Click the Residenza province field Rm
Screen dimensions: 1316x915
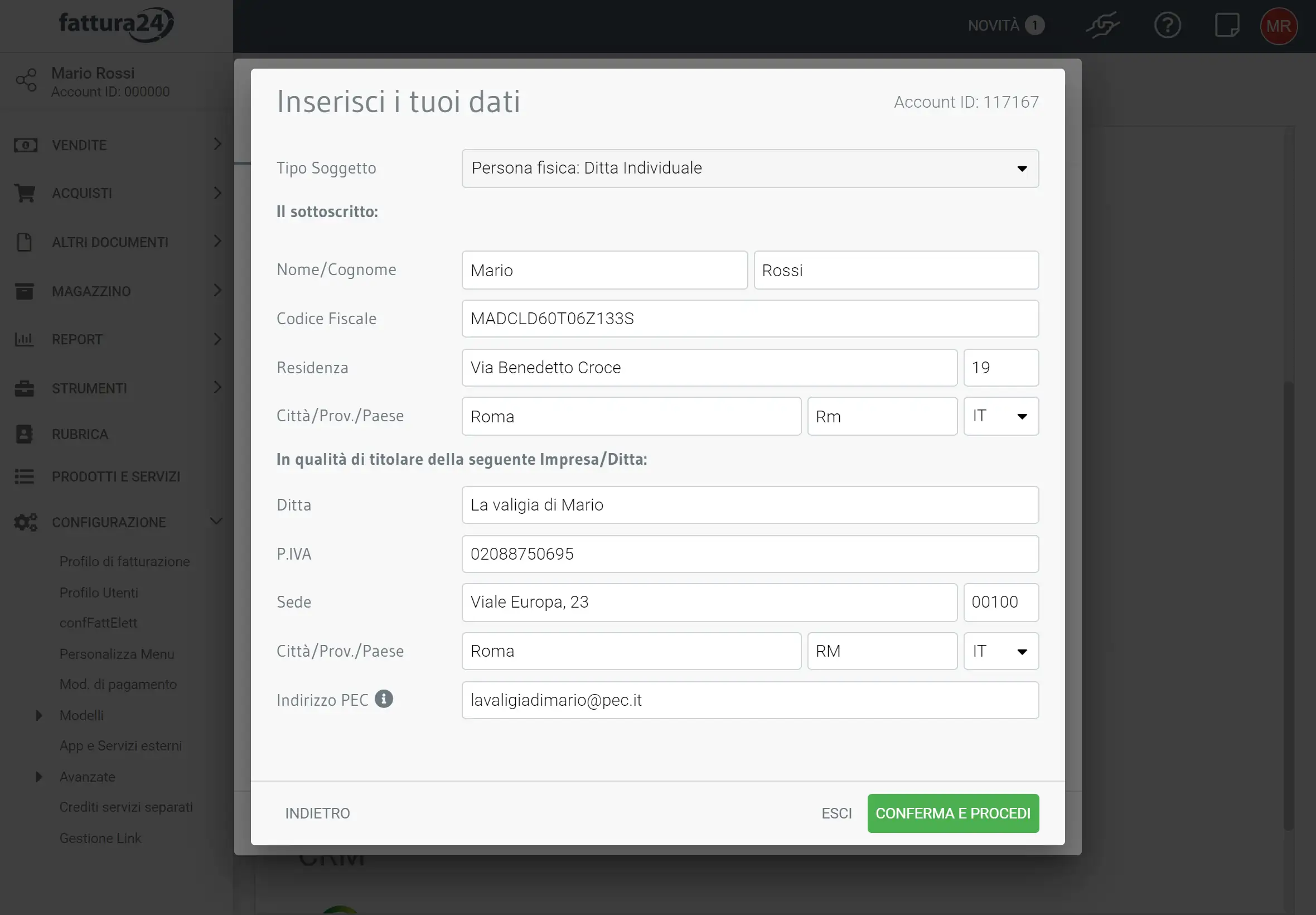click(882, 416)
